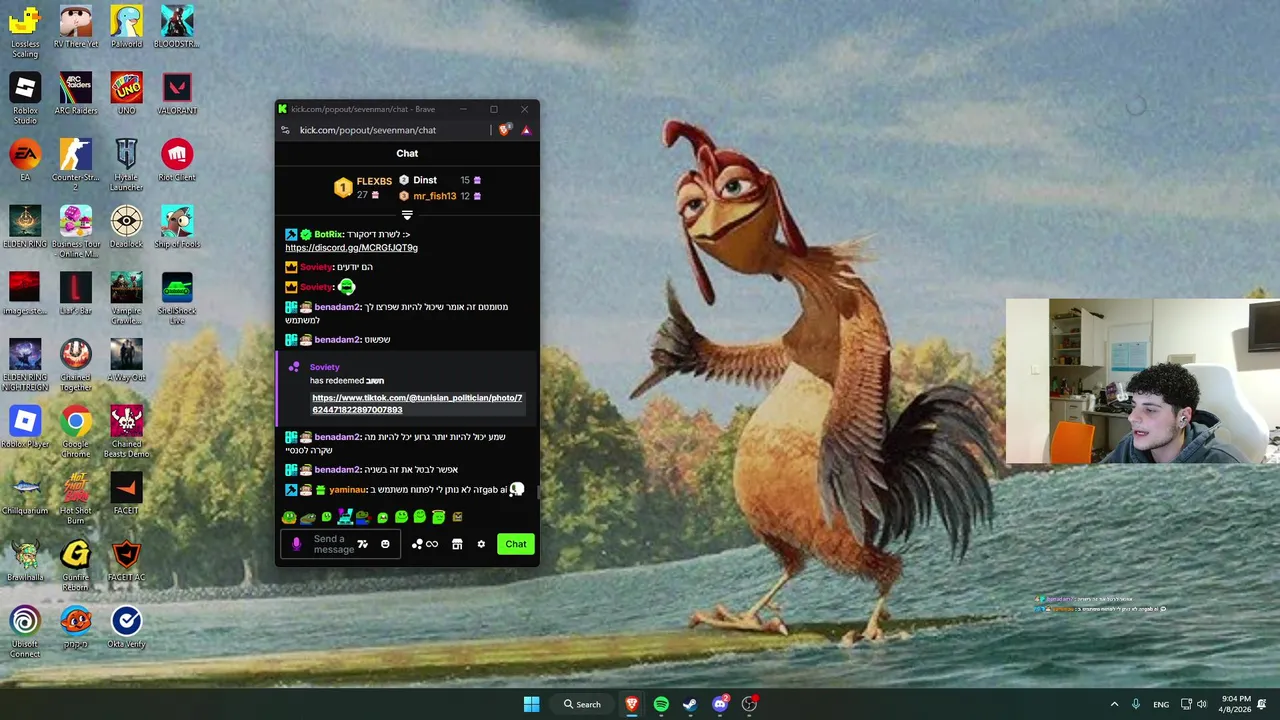Send message with green Chat button
This screenshot has height=720, width=1280.
tap(516, 544)
